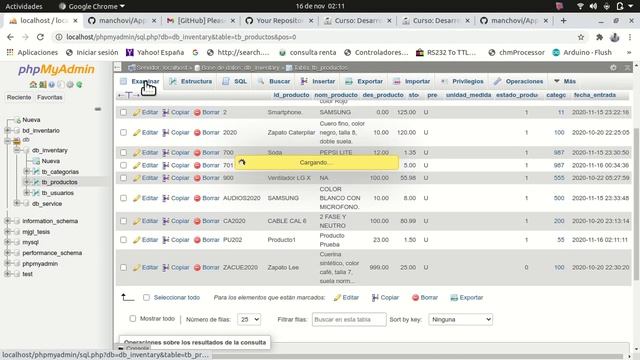Open phpMyAdmin home icon
The image size is (640, 360).
tap(33, 84)
